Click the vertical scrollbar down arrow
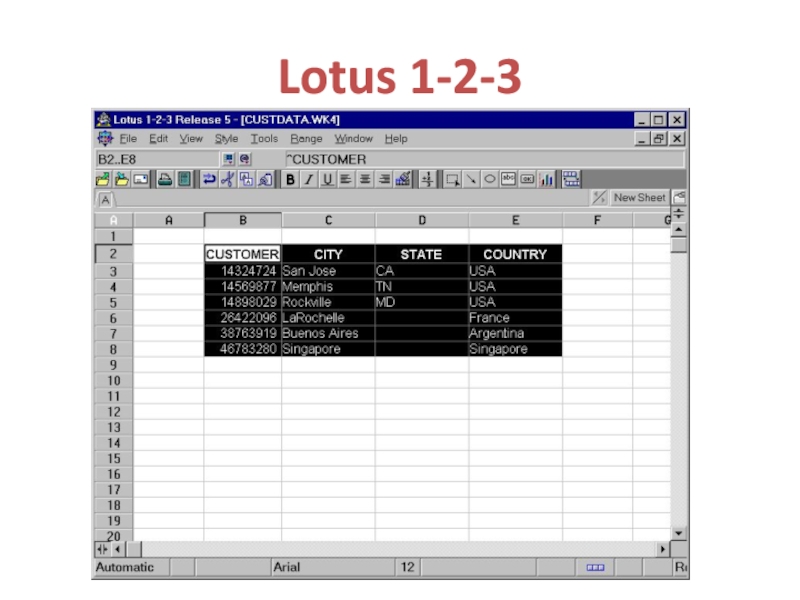The image size is (800, 600). 679,533
